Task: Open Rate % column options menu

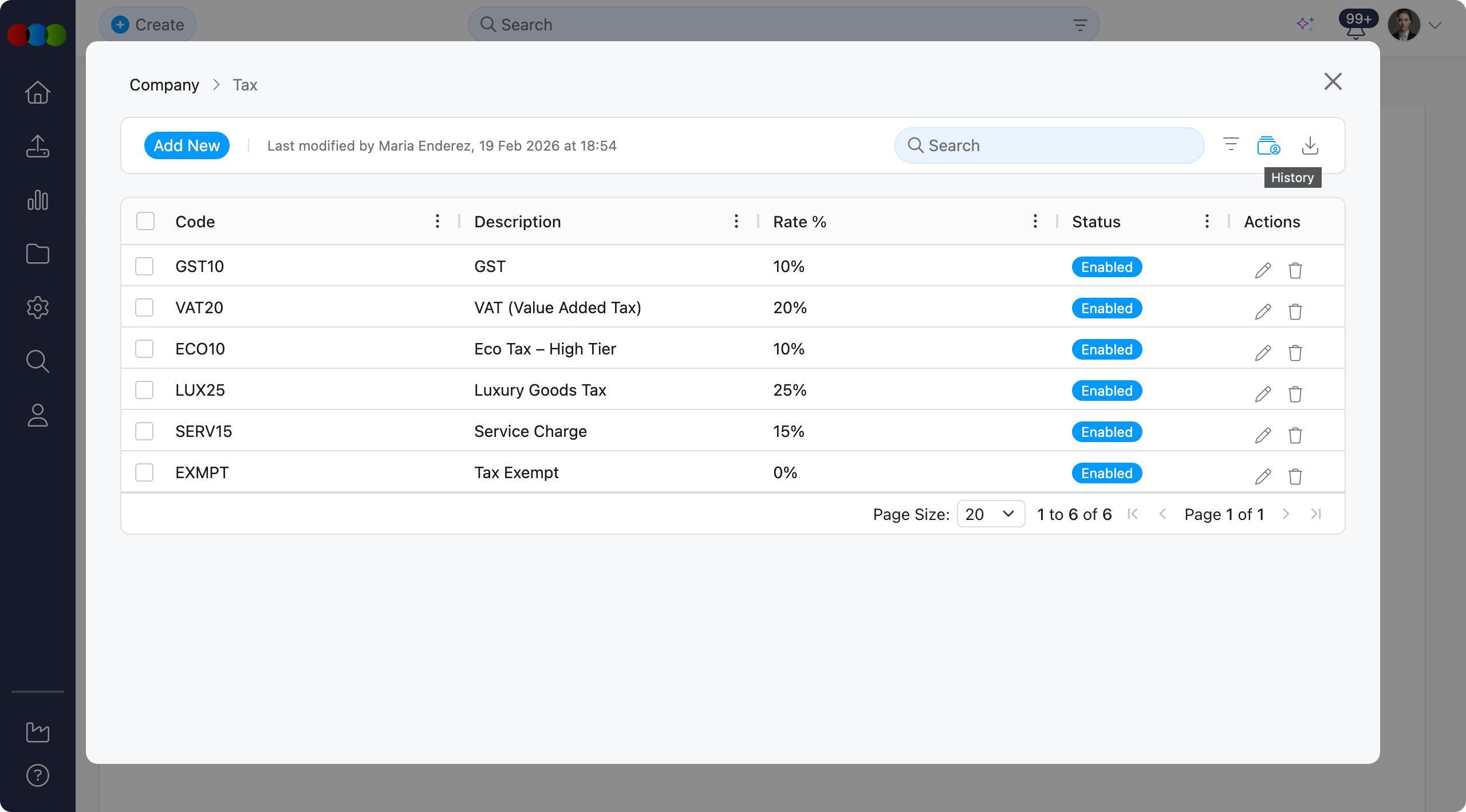Action: coord(1035,221)
